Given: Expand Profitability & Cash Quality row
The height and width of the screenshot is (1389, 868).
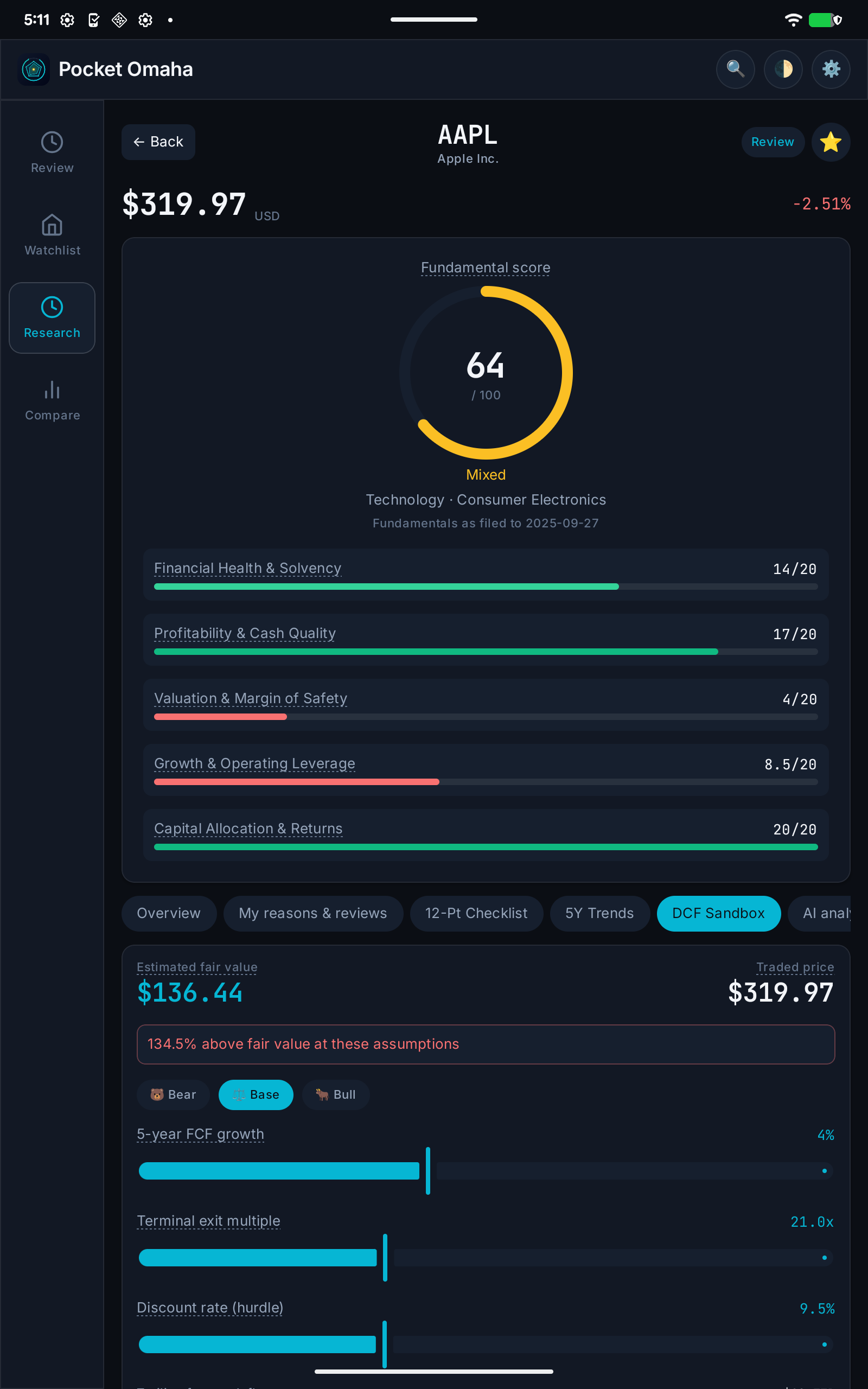Looking at the screenshot, I should point(486,640).
